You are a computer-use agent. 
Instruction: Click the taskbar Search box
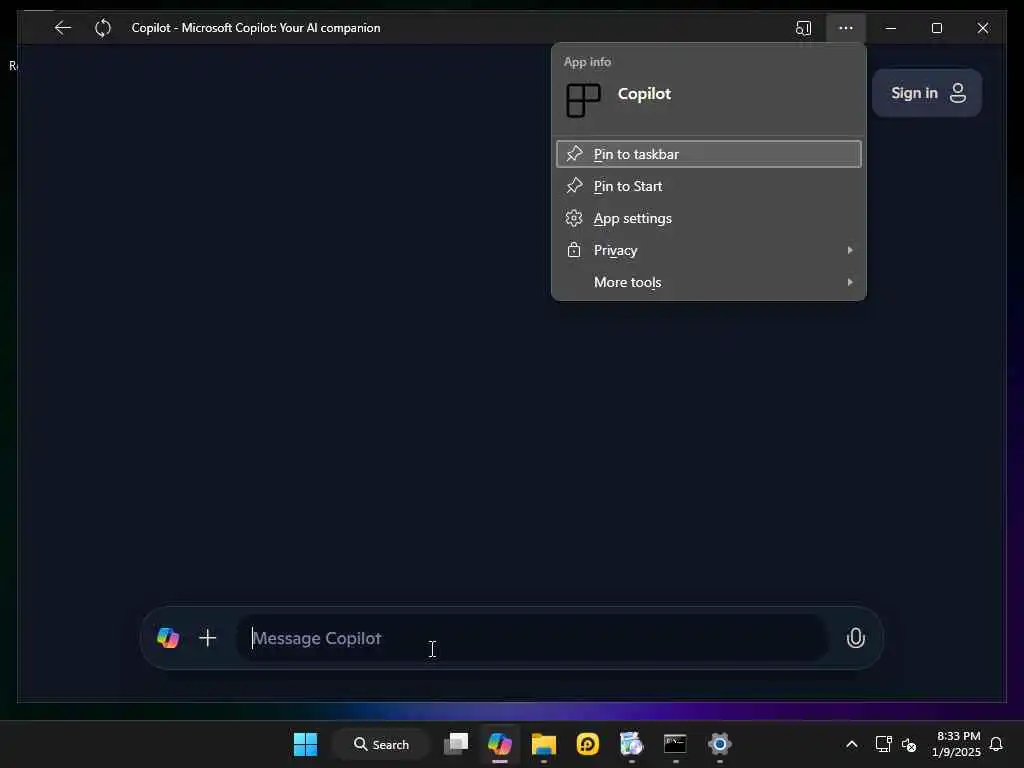[x=381, y=744]
